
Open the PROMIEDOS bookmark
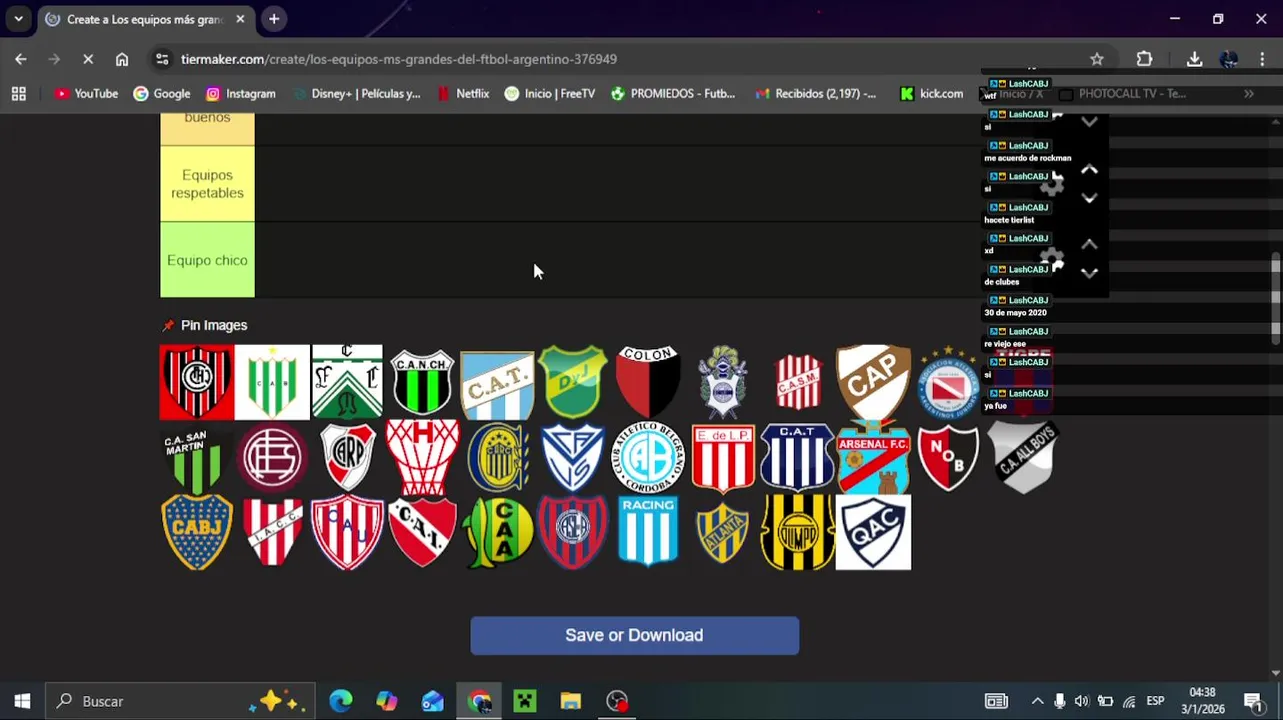click(x=673, y=93)
